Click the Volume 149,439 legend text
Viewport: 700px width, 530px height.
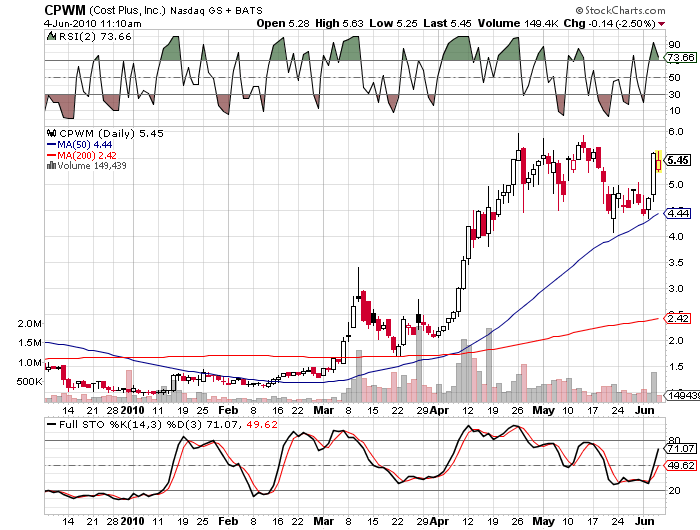(x=92, y=166)
